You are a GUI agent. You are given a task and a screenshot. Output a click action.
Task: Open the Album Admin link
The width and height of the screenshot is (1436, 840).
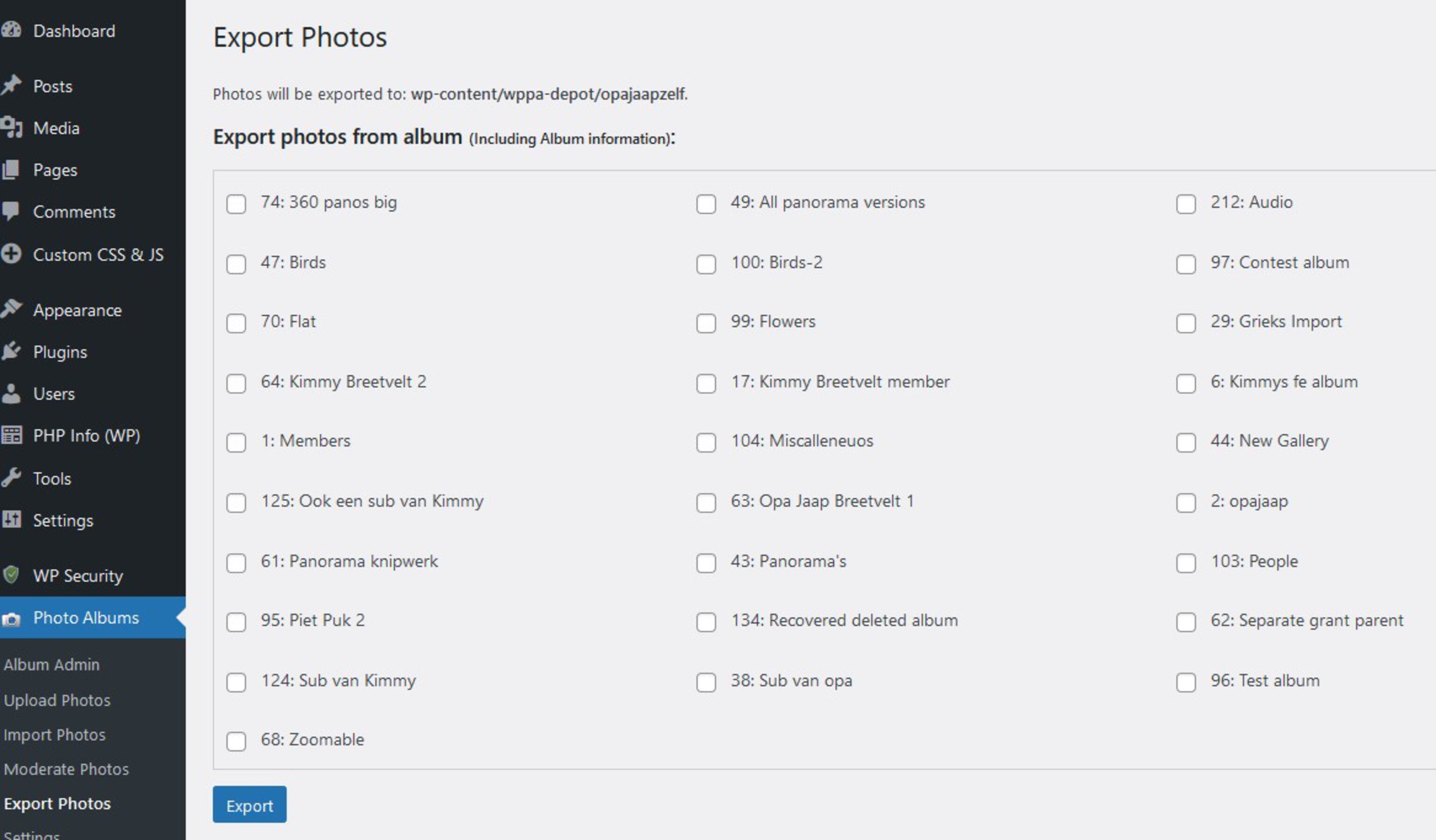coord(51,665)
